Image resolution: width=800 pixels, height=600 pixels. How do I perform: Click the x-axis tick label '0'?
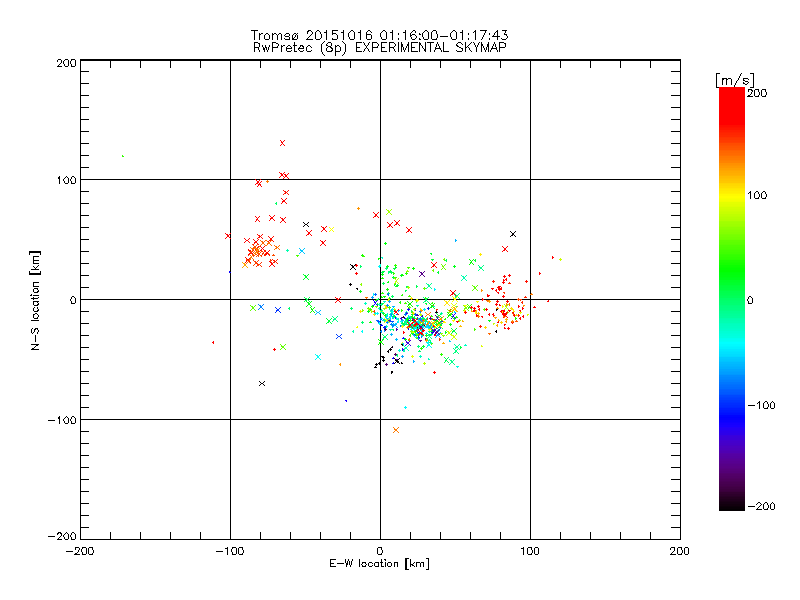point(380,551)
